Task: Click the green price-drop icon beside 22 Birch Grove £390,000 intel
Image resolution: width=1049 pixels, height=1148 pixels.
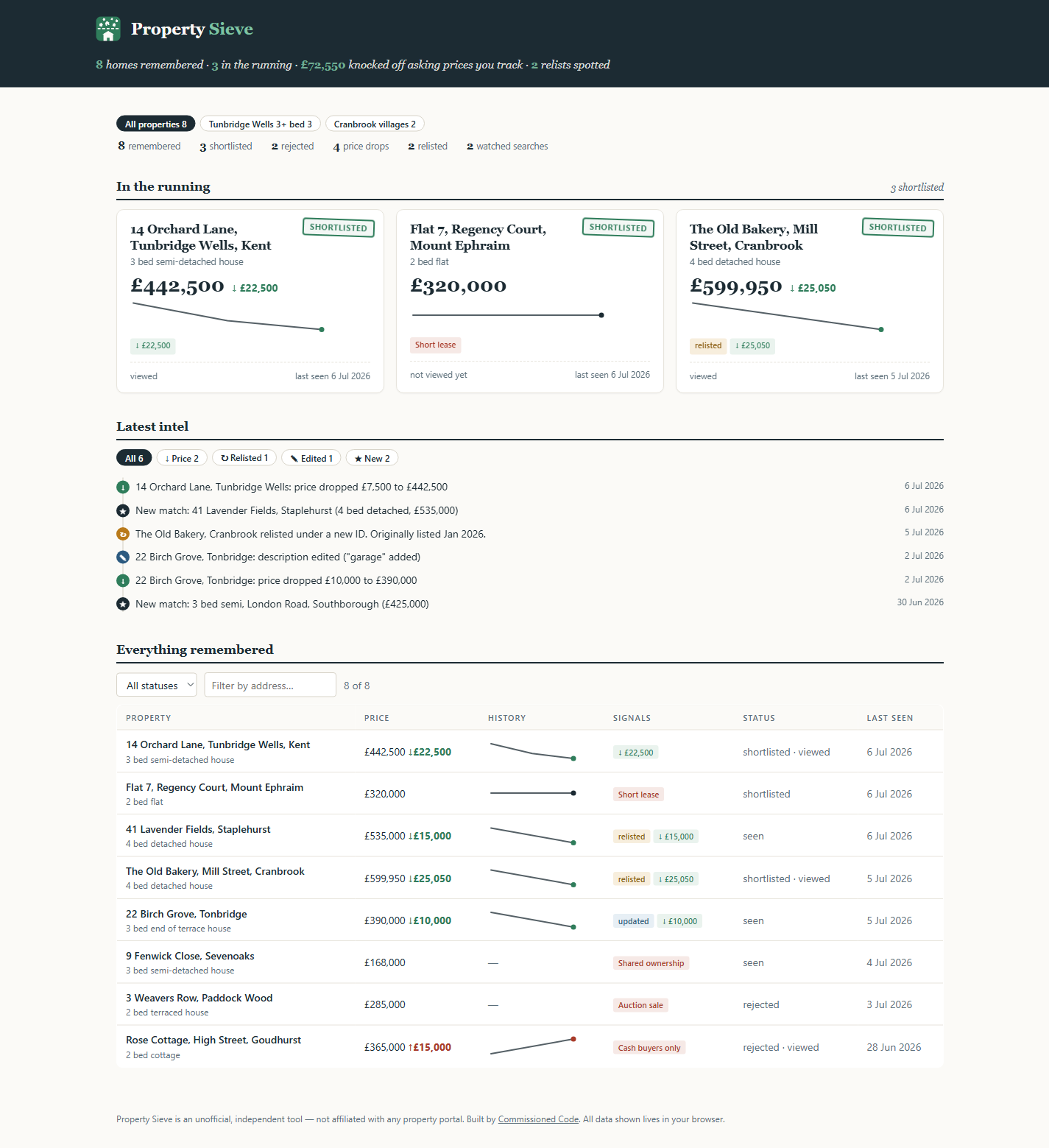Action: [x=123, y=581]
